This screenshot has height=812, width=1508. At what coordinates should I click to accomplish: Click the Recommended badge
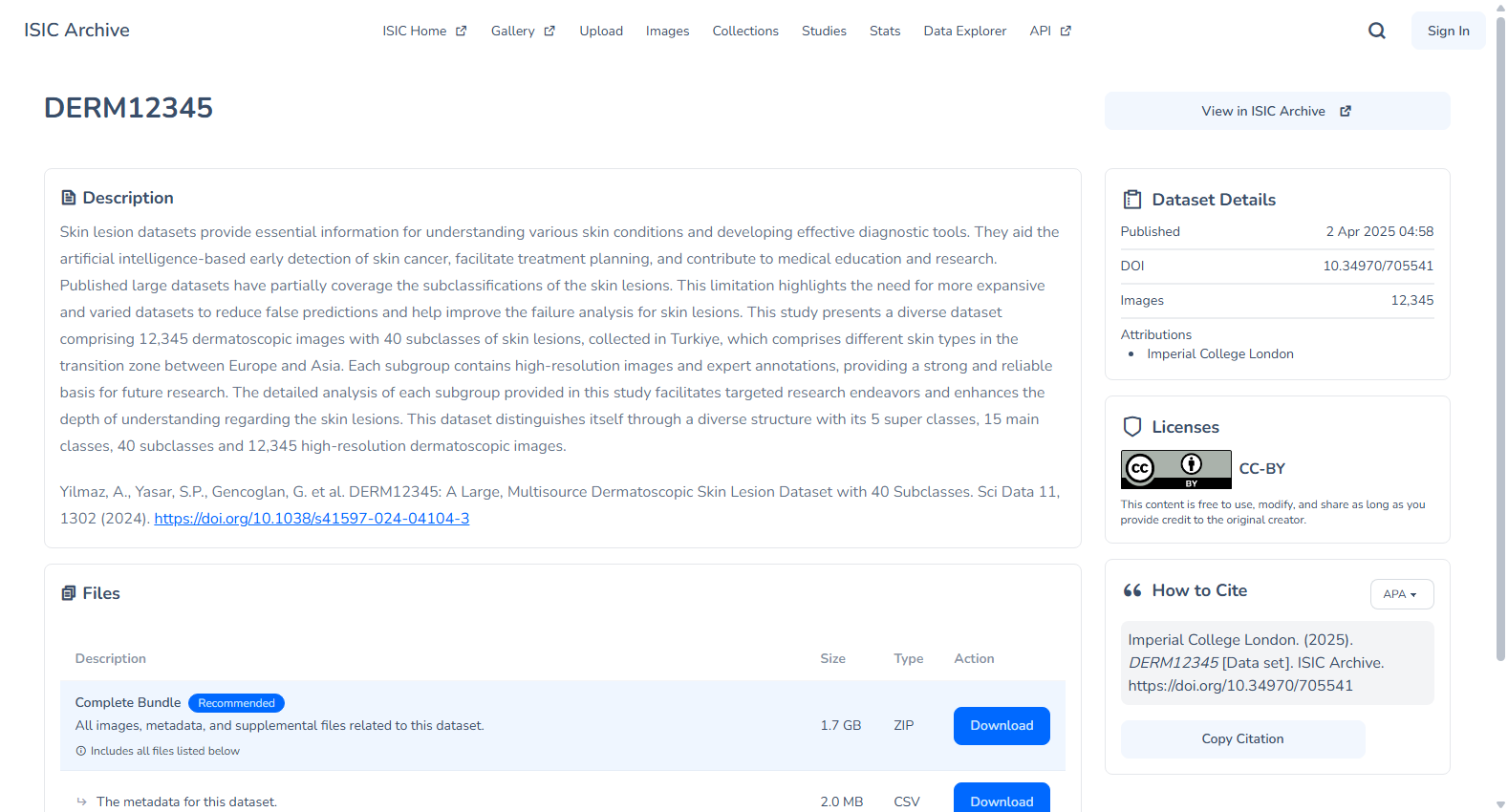236,703
